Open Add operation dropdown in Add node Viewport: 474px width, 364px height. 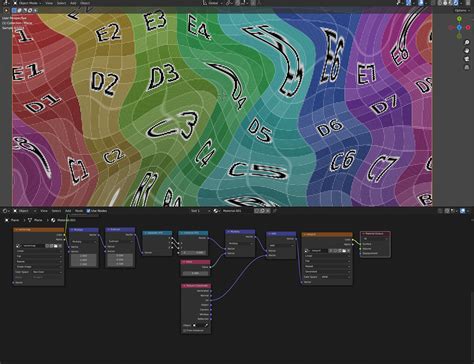click(281, 245)
